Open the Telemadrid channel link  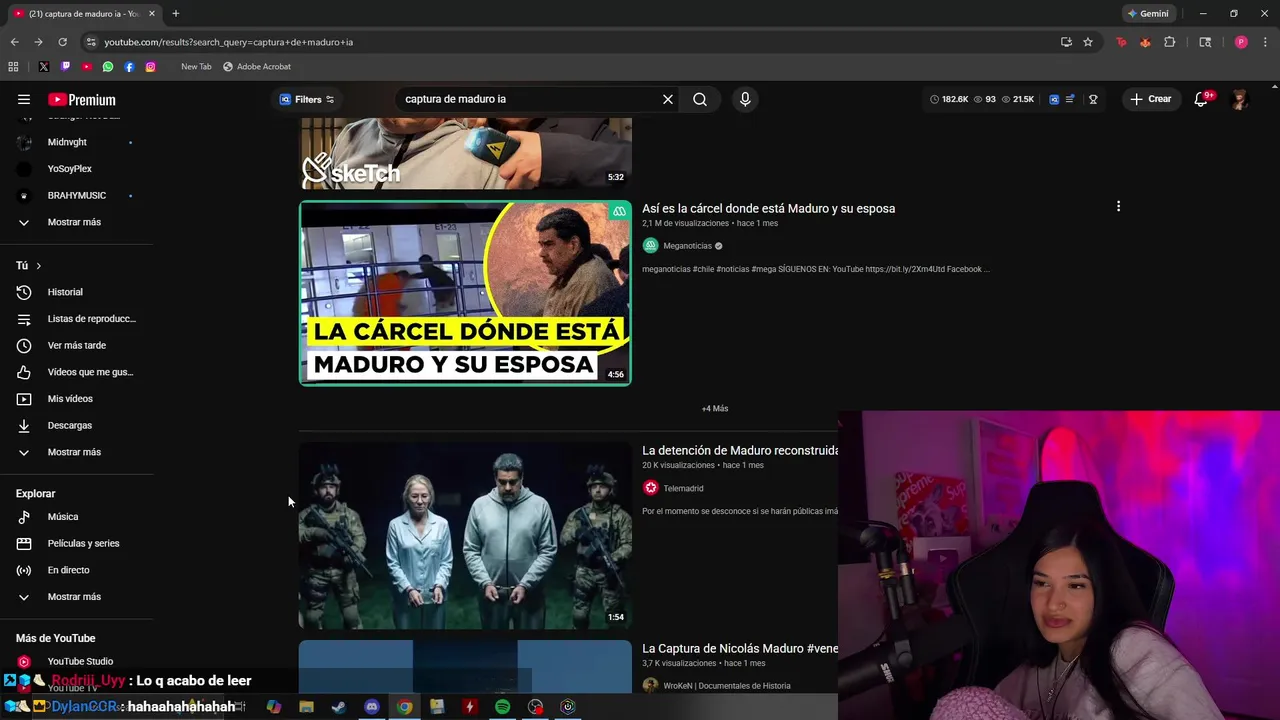[x=683, y=488]
